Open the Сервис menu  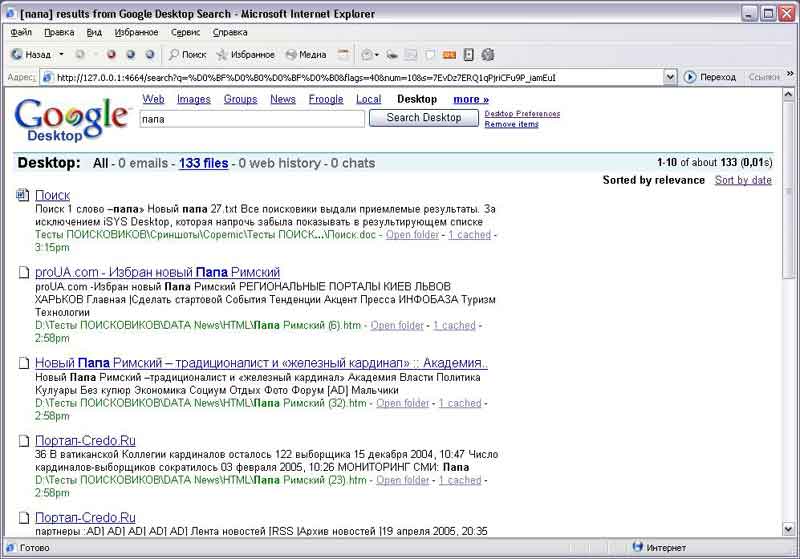(x=185, y=32)
